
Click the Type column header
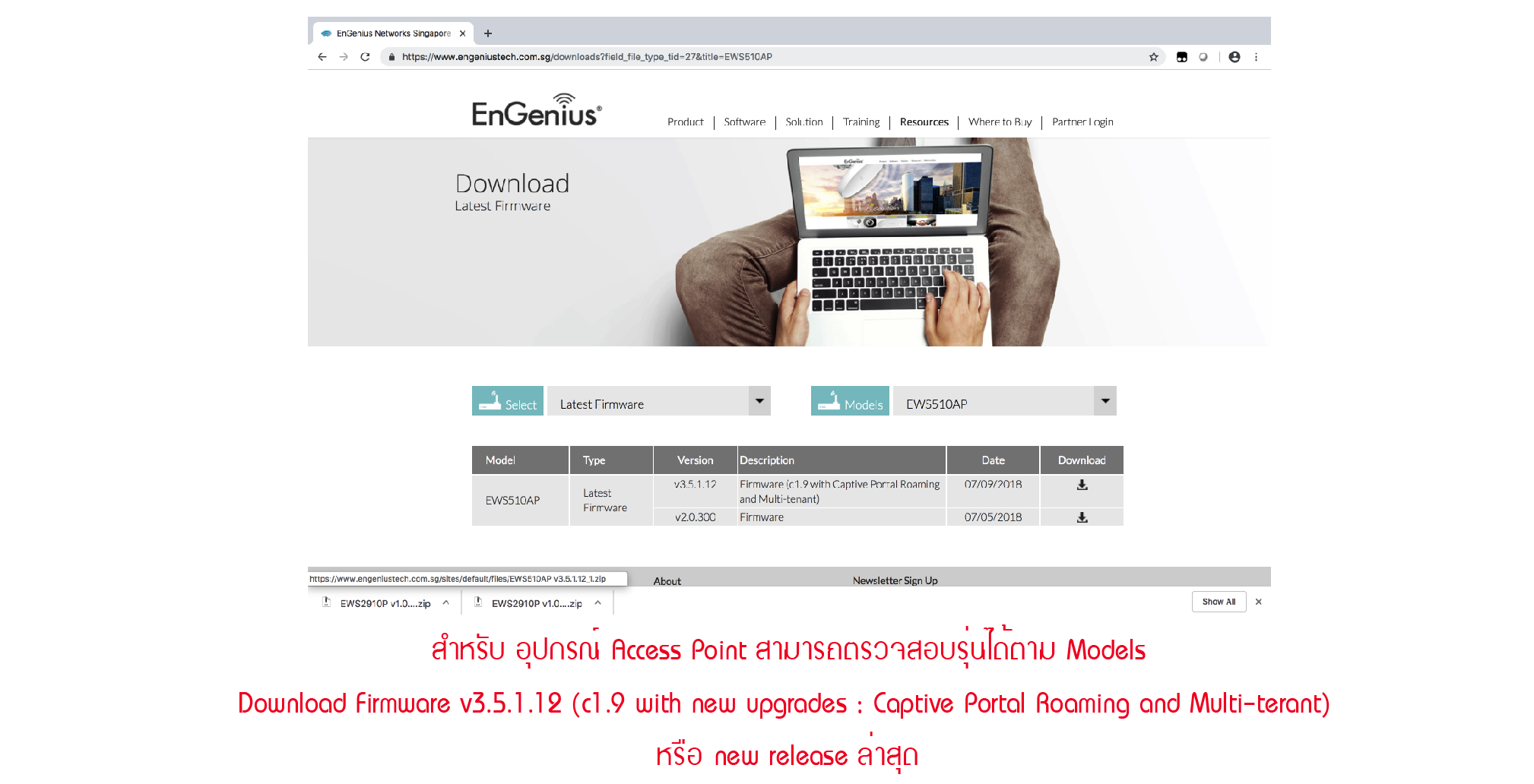click(611, 460)
